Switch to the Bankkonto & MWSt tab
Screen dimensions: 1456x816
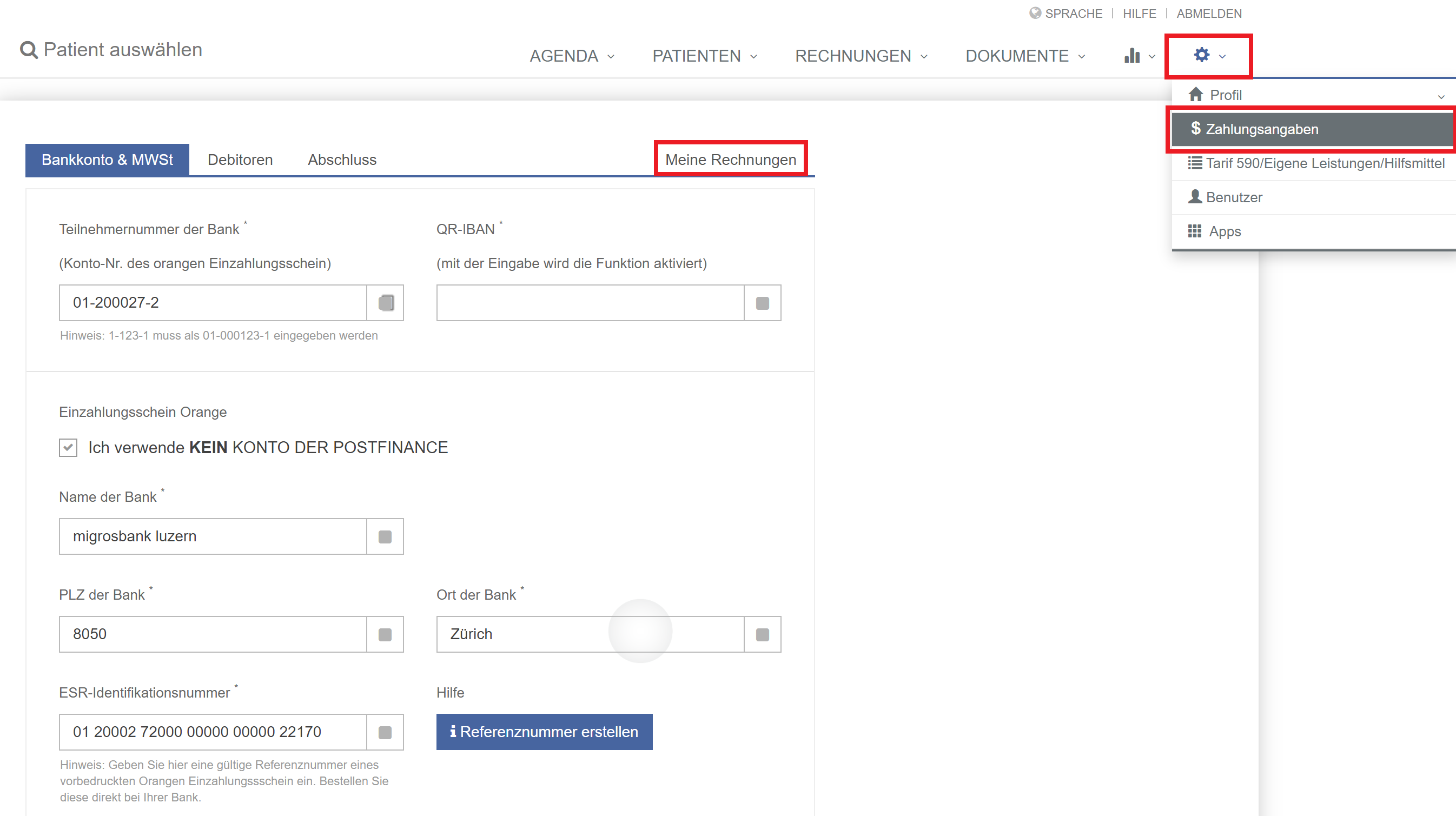coord(108,160)
